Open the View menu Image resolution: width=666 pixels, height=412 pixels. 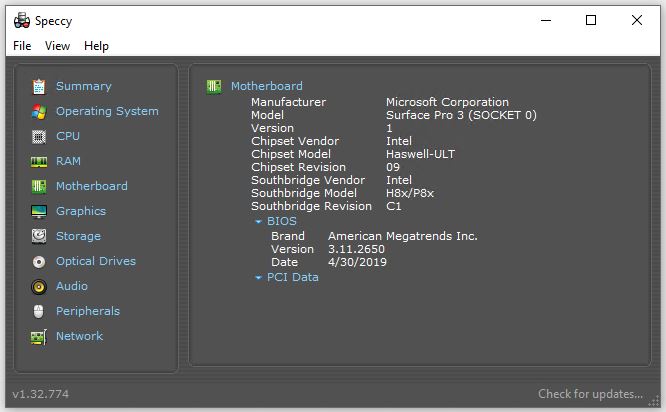click(57, 46)
